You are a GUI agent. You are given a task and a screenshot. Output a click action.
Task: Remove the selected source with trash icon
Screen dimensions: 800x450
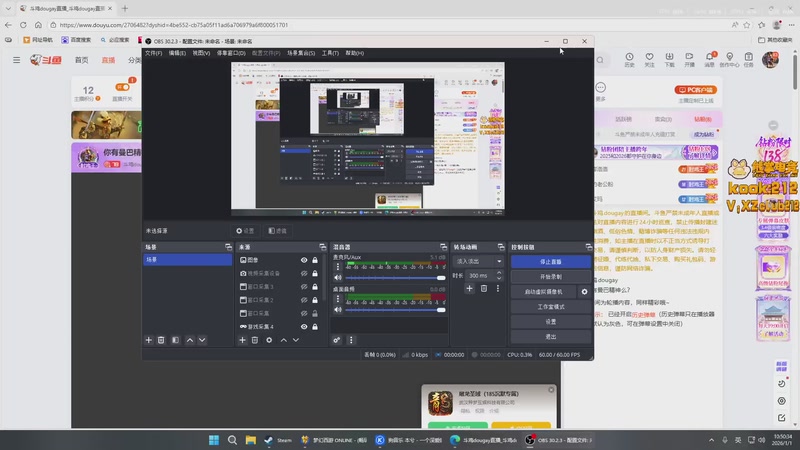coord(255,340)
